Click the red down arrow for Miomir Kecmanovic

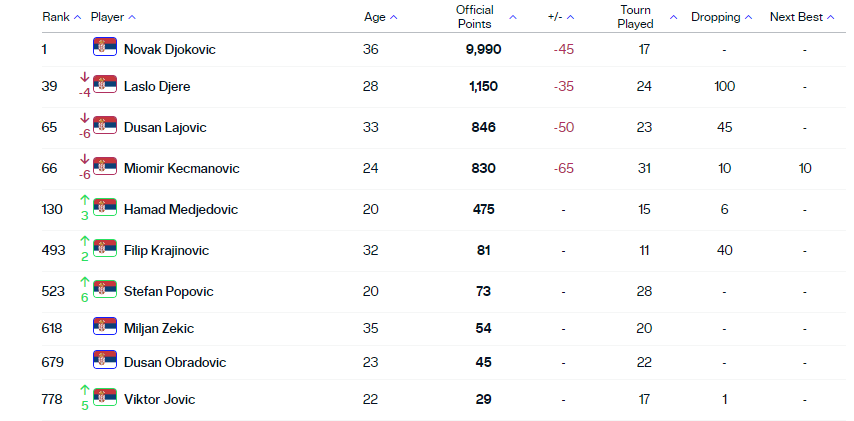[85, 160]
